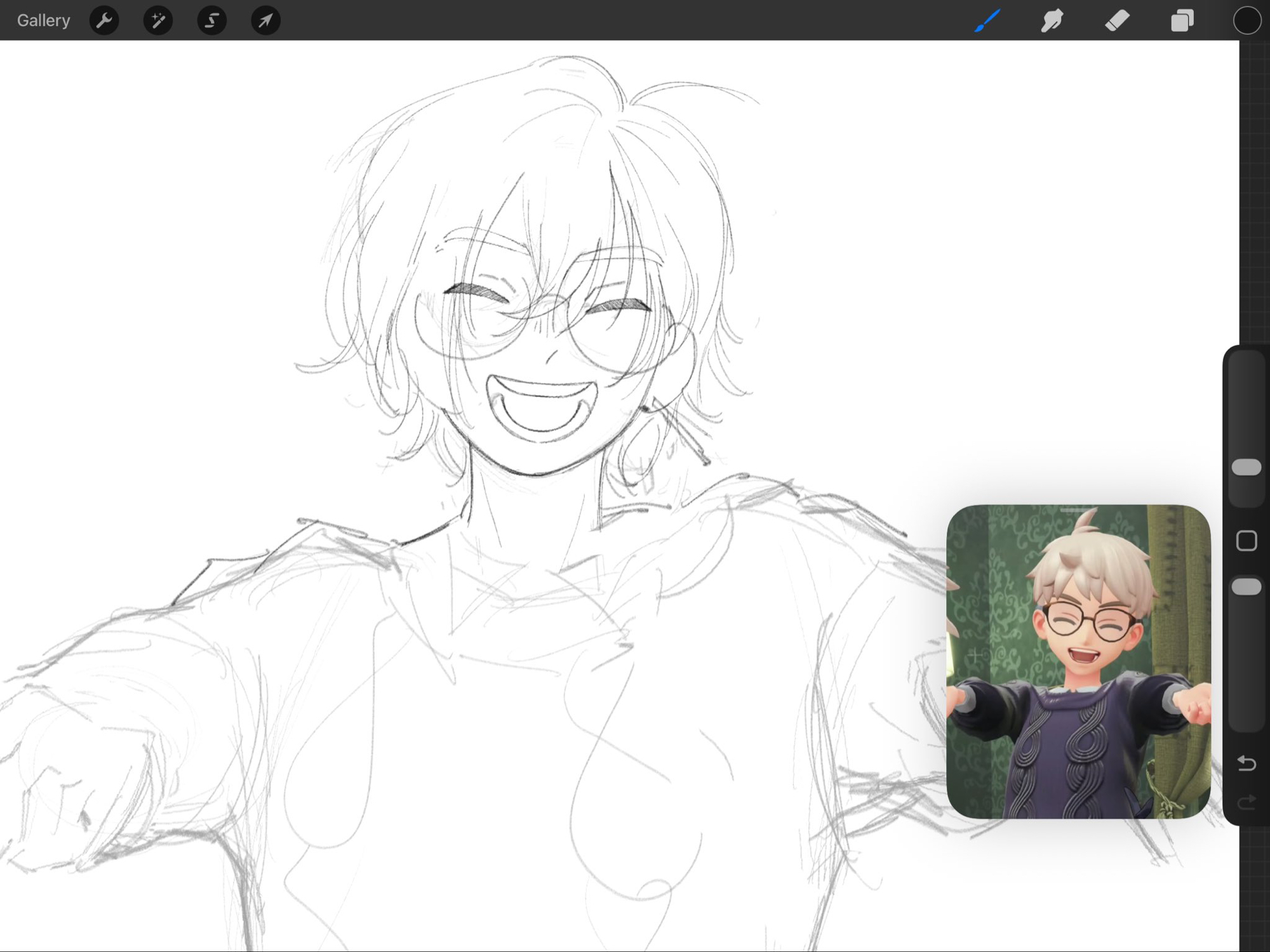Tap the Redo arrow in sidebar
The height and width of the screenshot is (952, 1270).
[x=1247, y=803]
